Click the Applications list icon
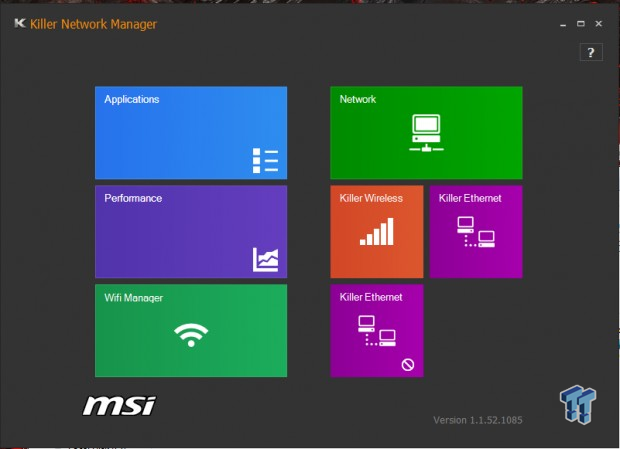This screenshot has height=449, width=620. pyautogui.click(x=265, y=160)
